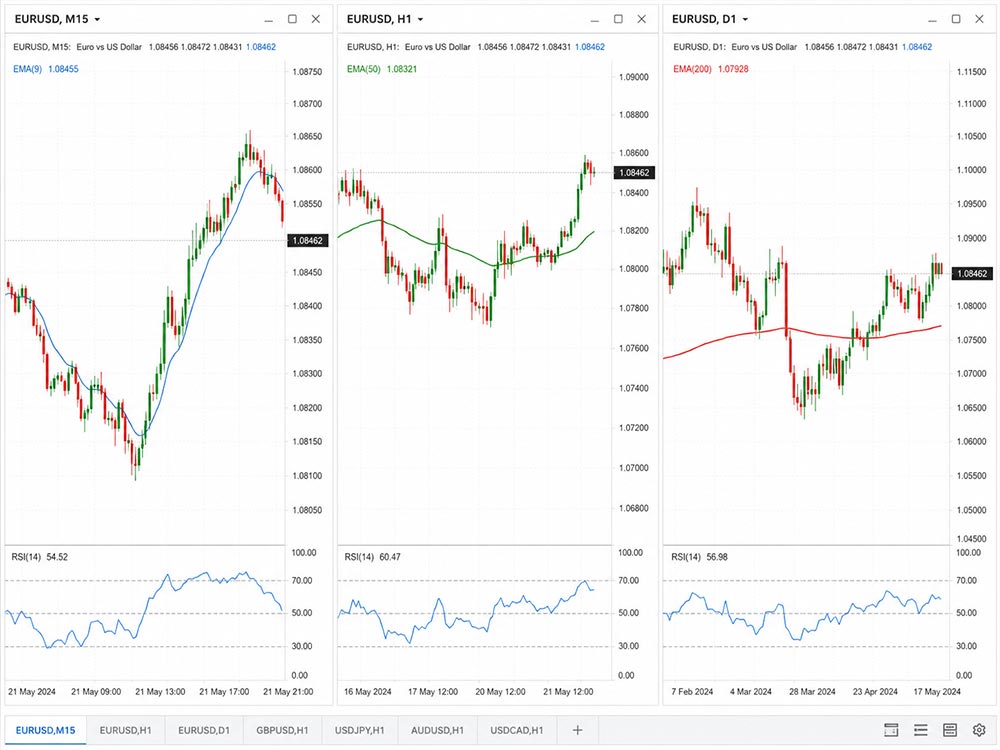Expand the EURUSD, H1 title dropdown

click(420, 20)
